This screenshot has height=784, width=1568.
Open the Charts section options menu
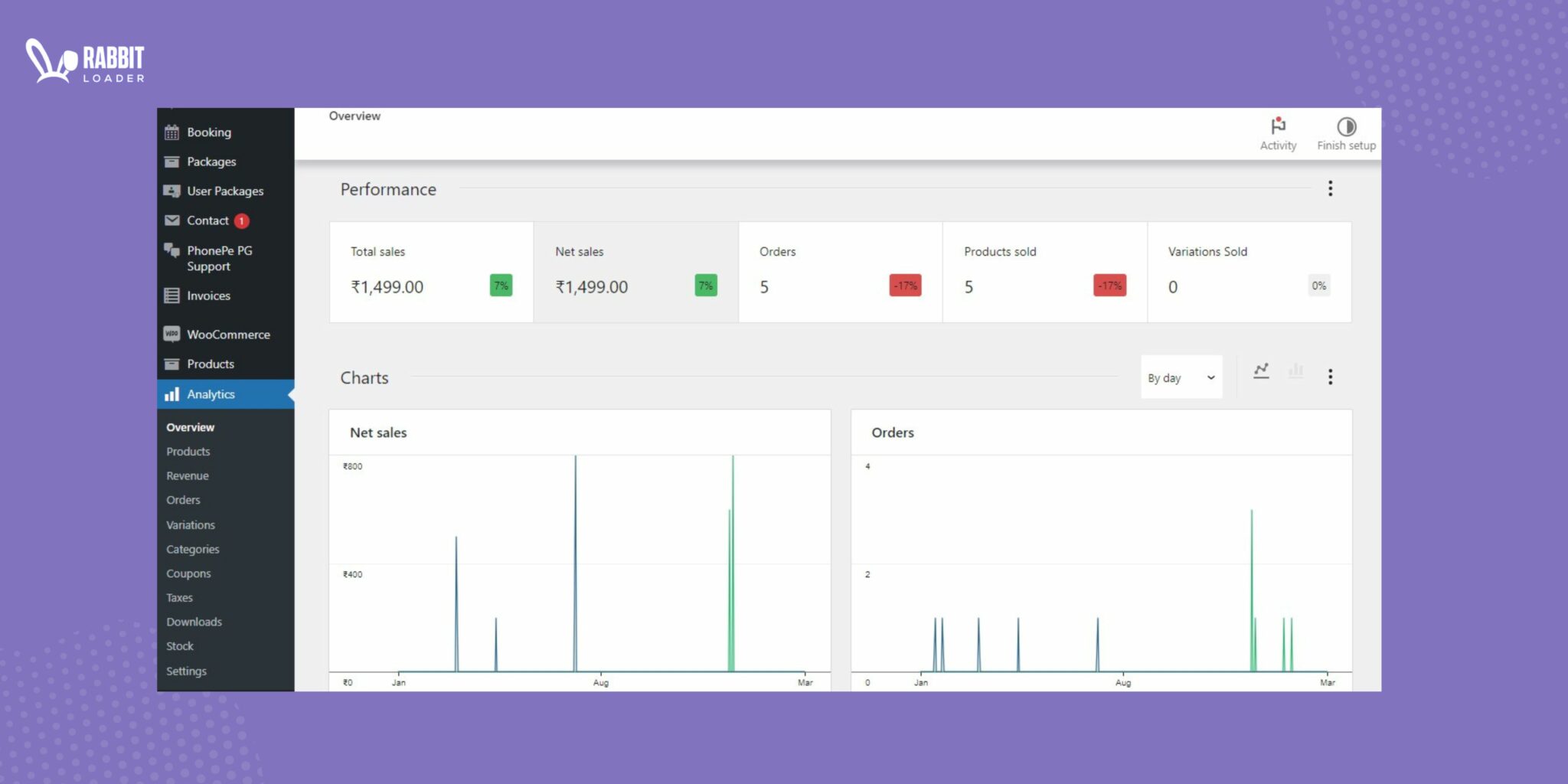coord(1330,376)
